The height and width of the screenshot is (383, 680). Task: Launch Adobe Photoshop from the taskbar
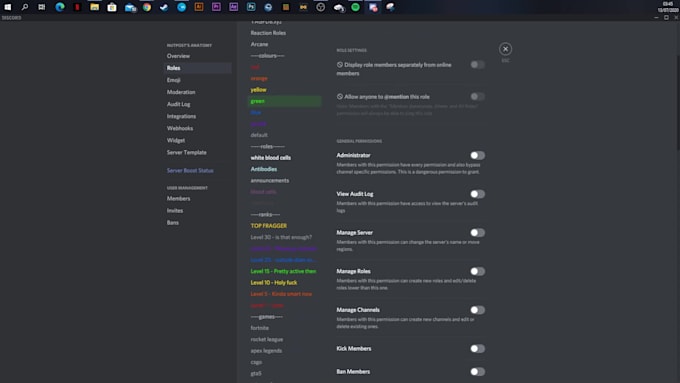(x=251, y=7)
